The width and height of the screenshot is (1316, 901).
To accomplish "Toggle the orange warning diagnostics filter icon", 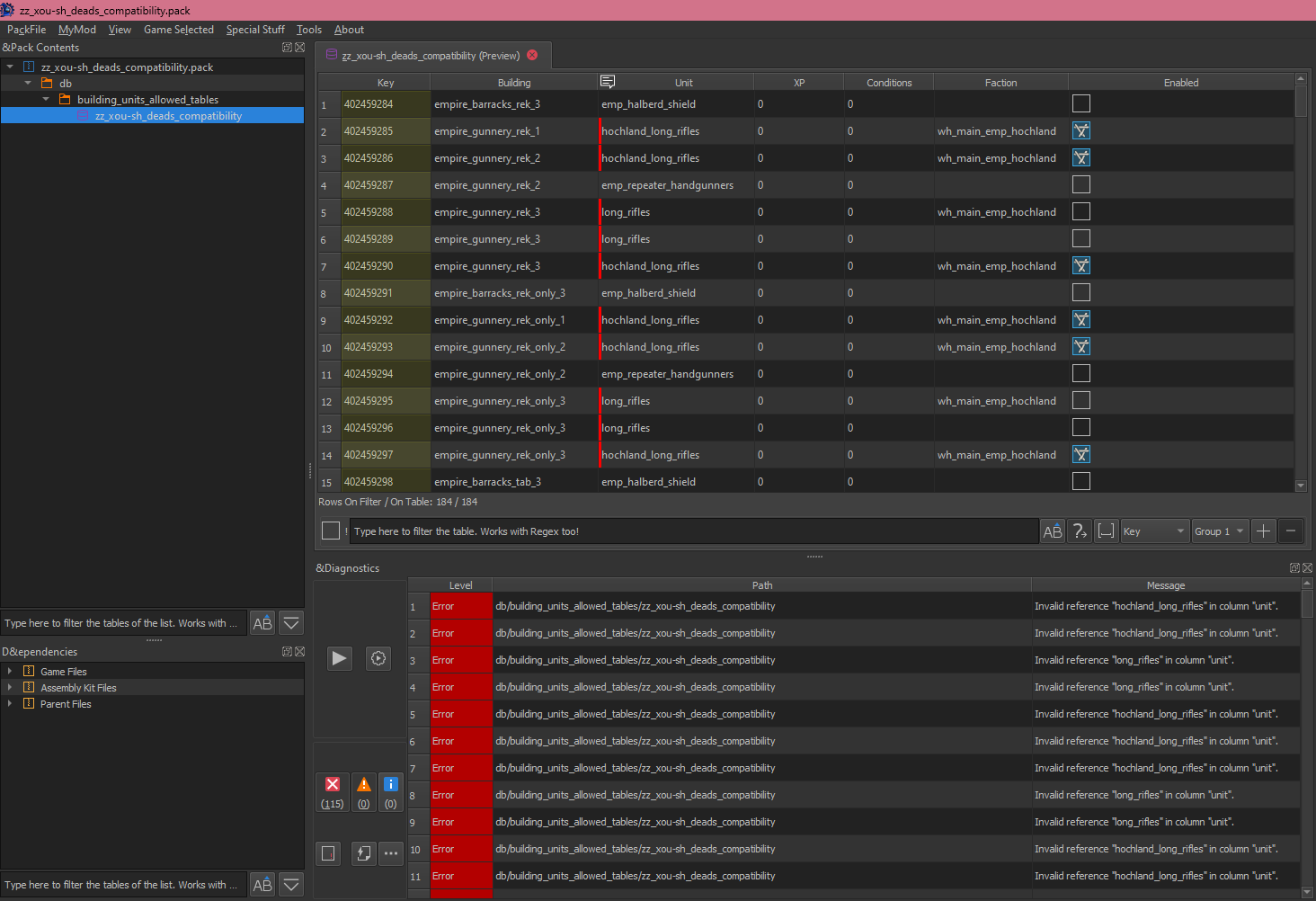I will pos(364,784).
